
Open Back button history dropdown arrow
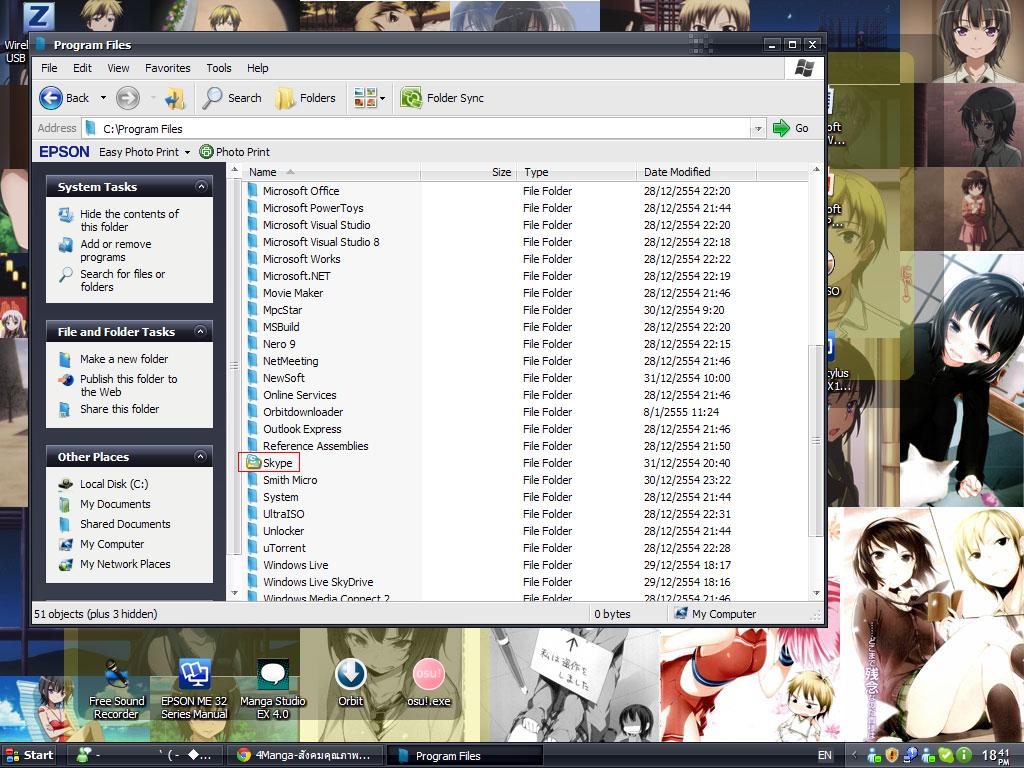click(103, 98)
